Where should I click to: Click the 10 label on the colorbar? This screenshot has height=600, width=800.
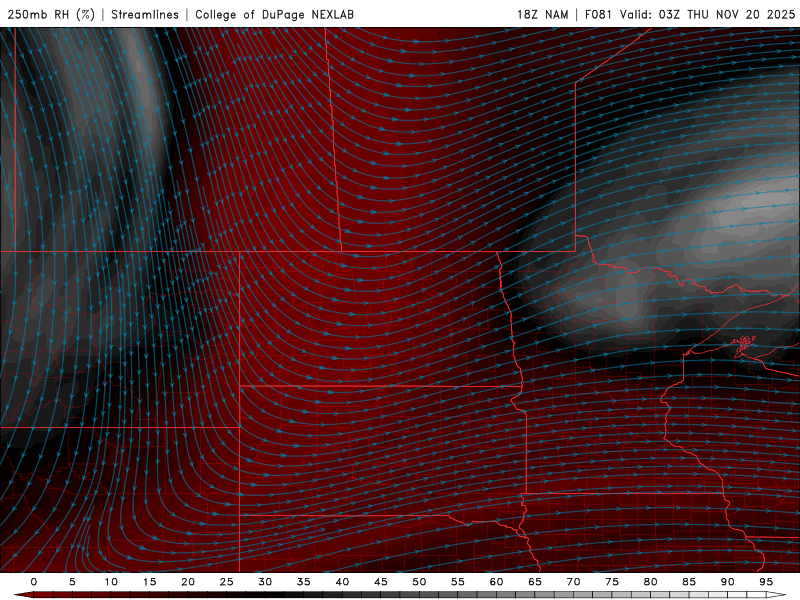pyautogui.click(x=111, y=582)
